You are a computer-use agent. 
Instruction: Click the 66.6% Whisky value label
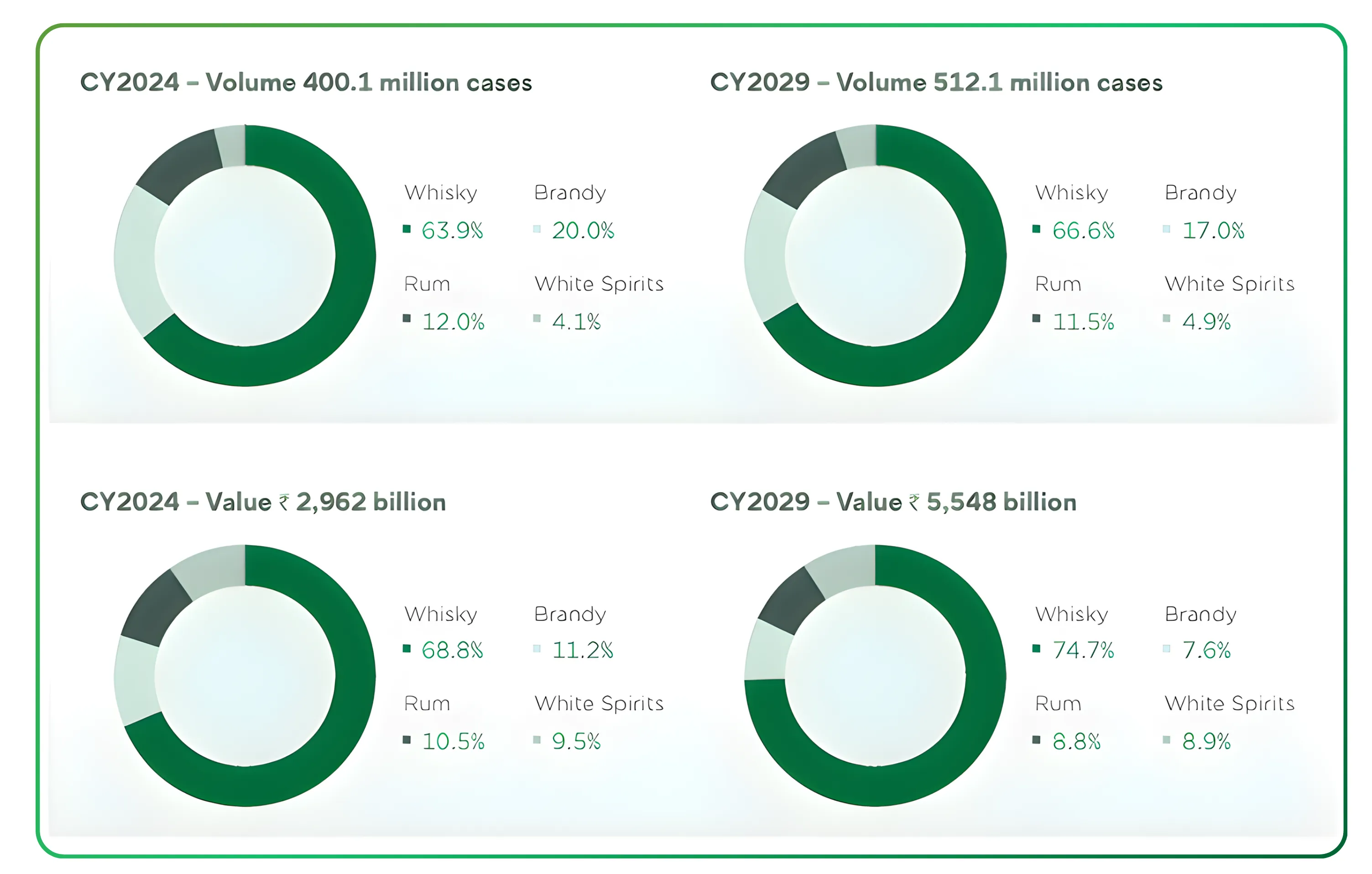pos(1083,230)
